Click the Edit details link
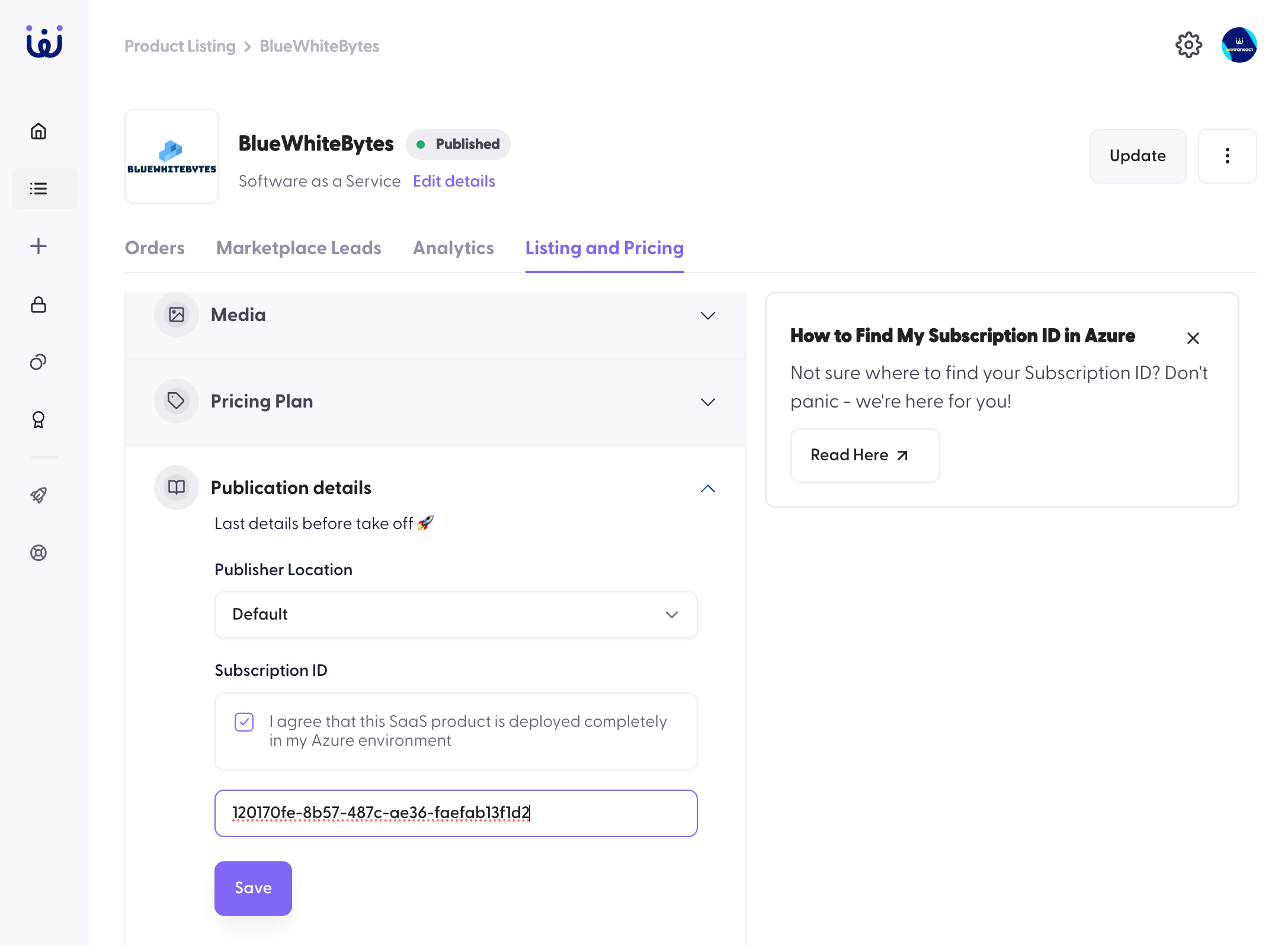The height and width of the screenshot is (946, 1288). (x=454, y=181)
